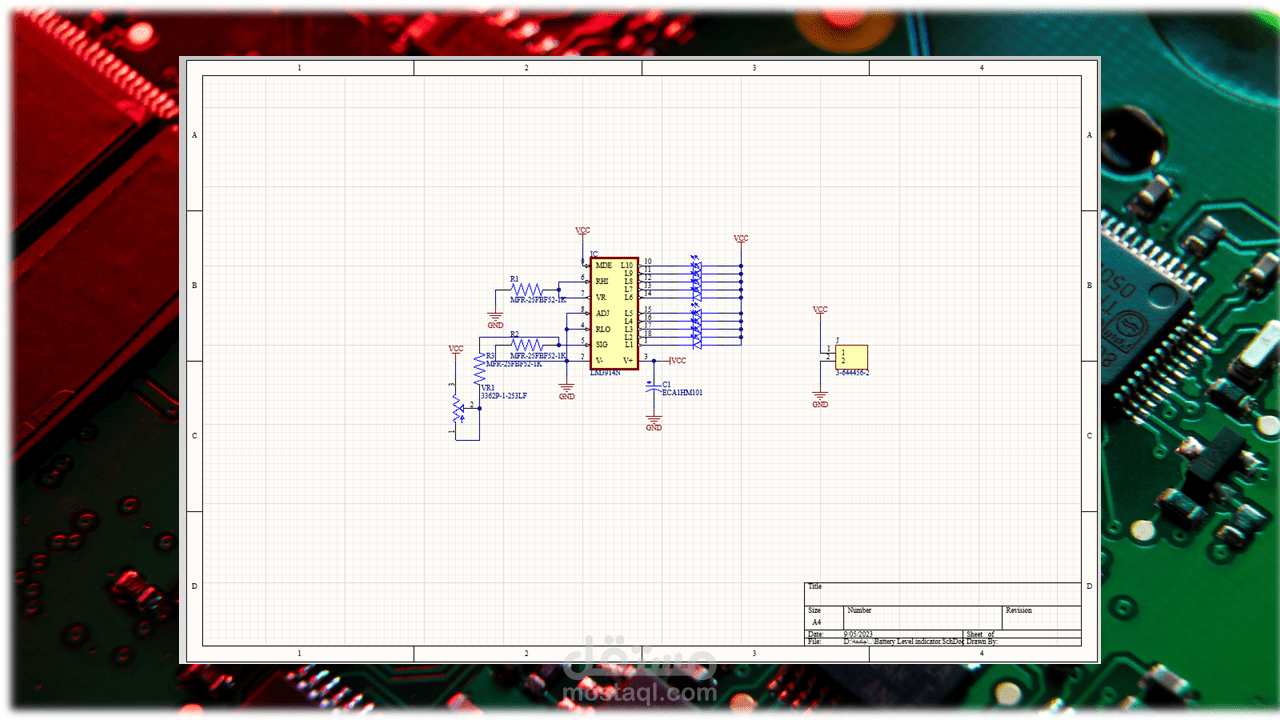Click the A4 size value in title block
Viewport: 1280px width, 720px height.
816,622
